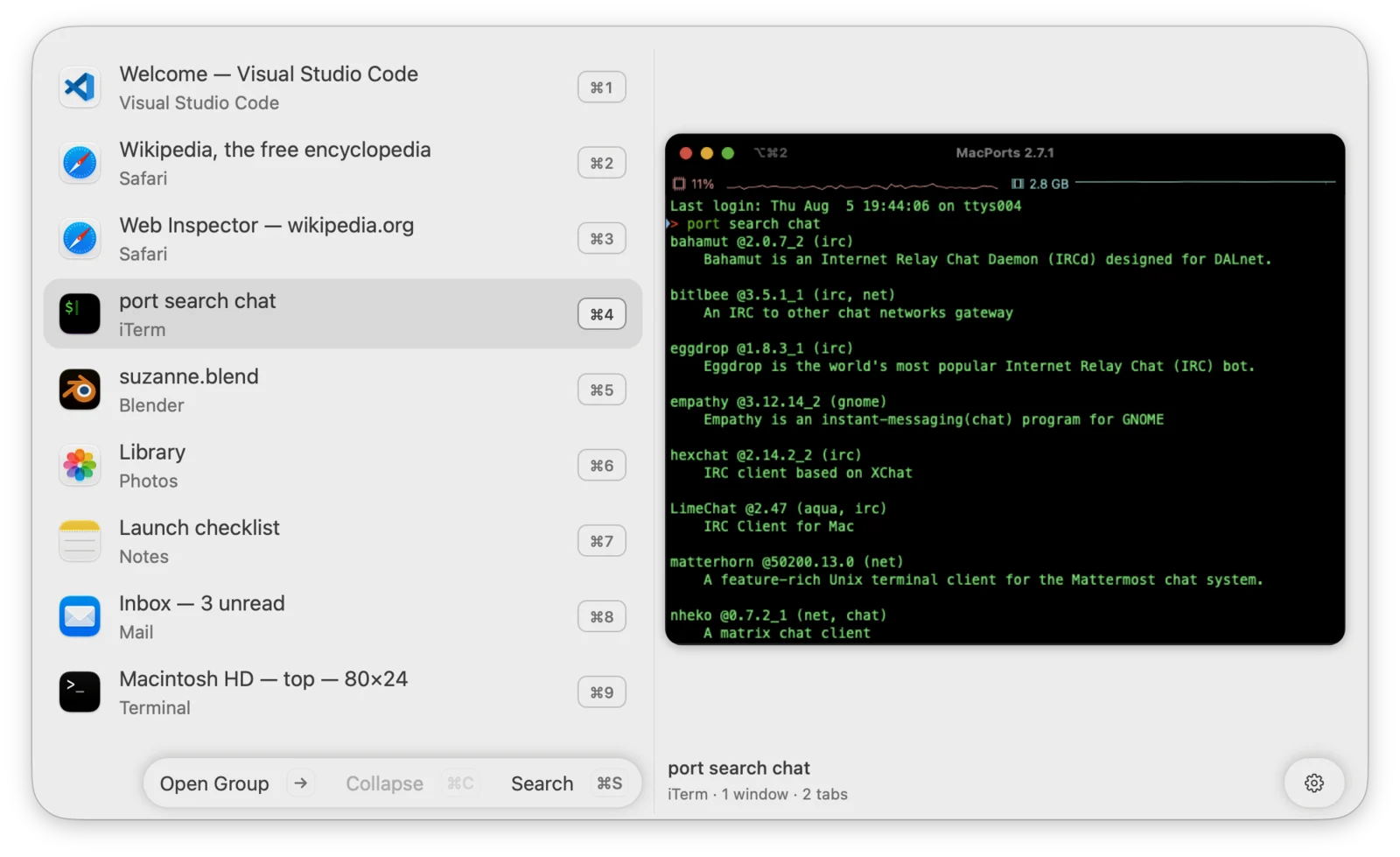Screen dimensions: 1400x857
Task: Select Inbox — 3 unread Mail window
Action: click(342, 616)
